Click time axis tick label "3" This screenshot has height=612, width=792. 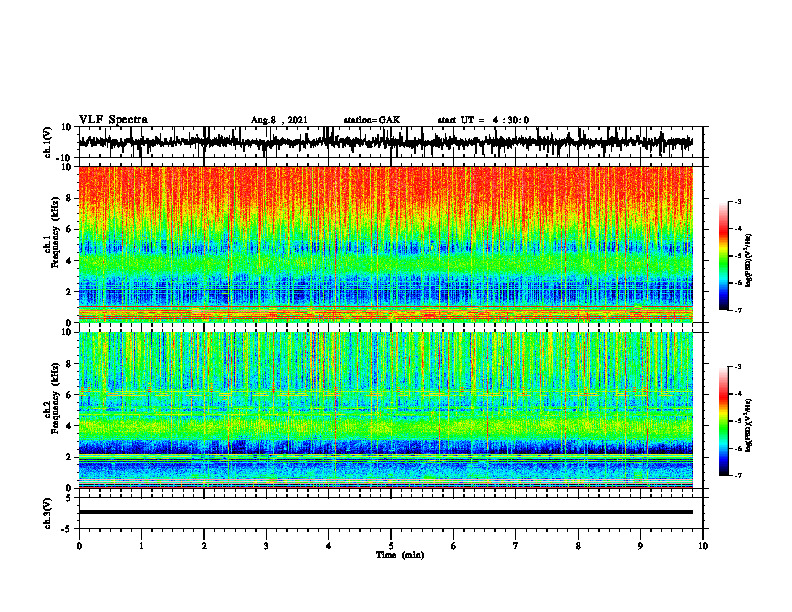(266, 546)
